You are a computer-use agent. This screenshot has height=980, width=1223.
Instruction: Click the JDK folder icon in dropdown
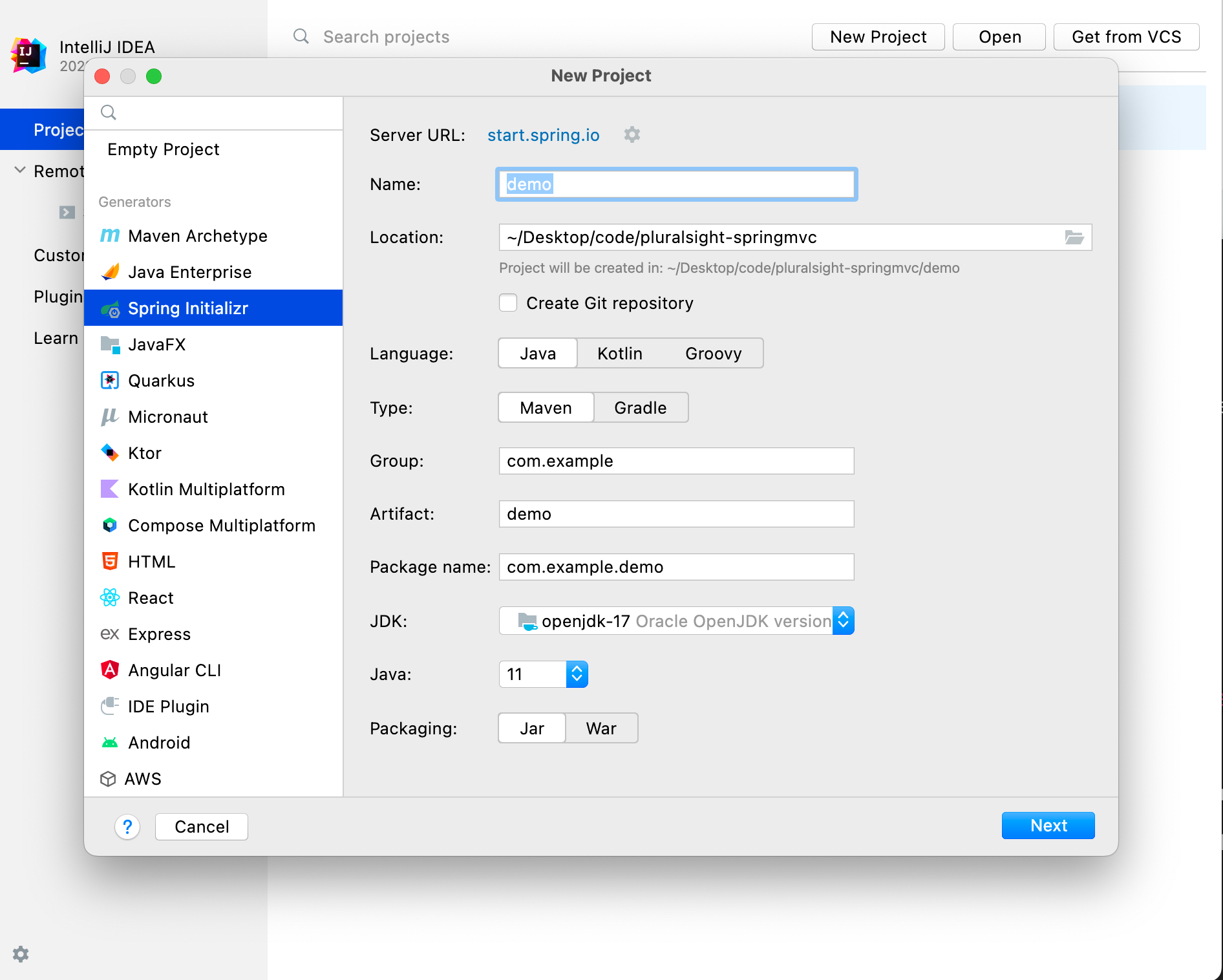[x=527, y=621]
